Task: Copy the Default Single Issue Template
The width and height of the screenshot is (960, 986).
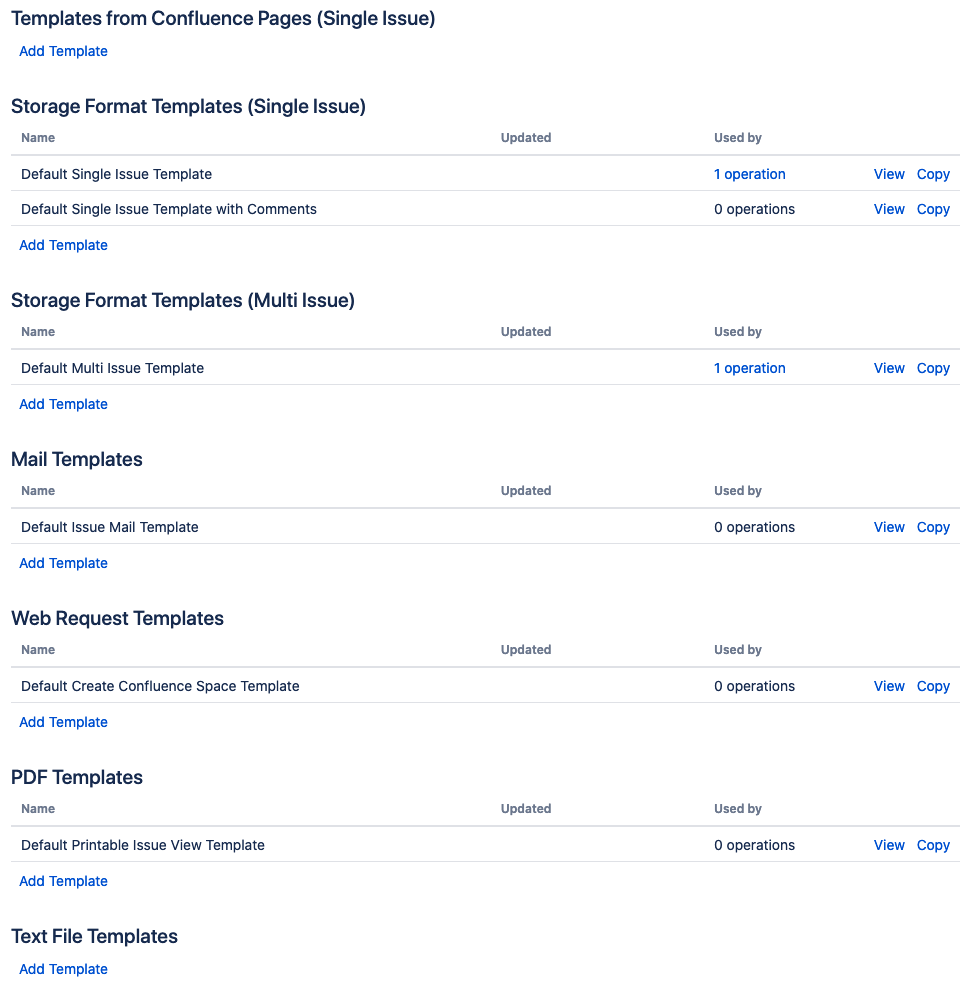Action: pyautogui.click(x=932, y=174)
